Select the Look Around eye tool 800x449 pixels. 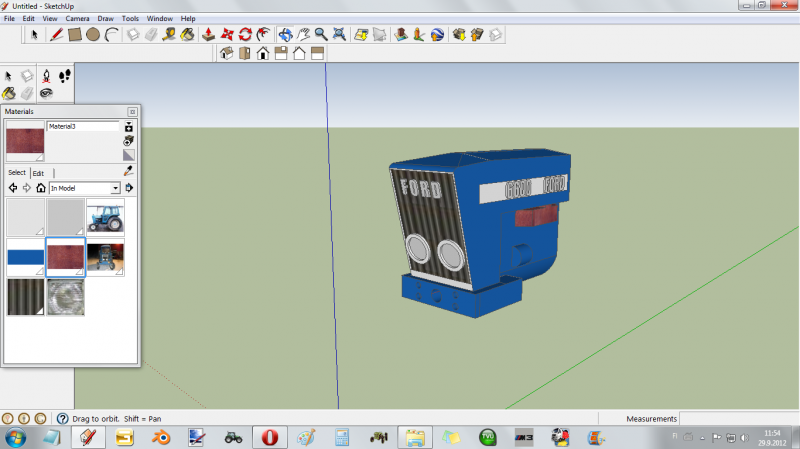pos(46,93)
